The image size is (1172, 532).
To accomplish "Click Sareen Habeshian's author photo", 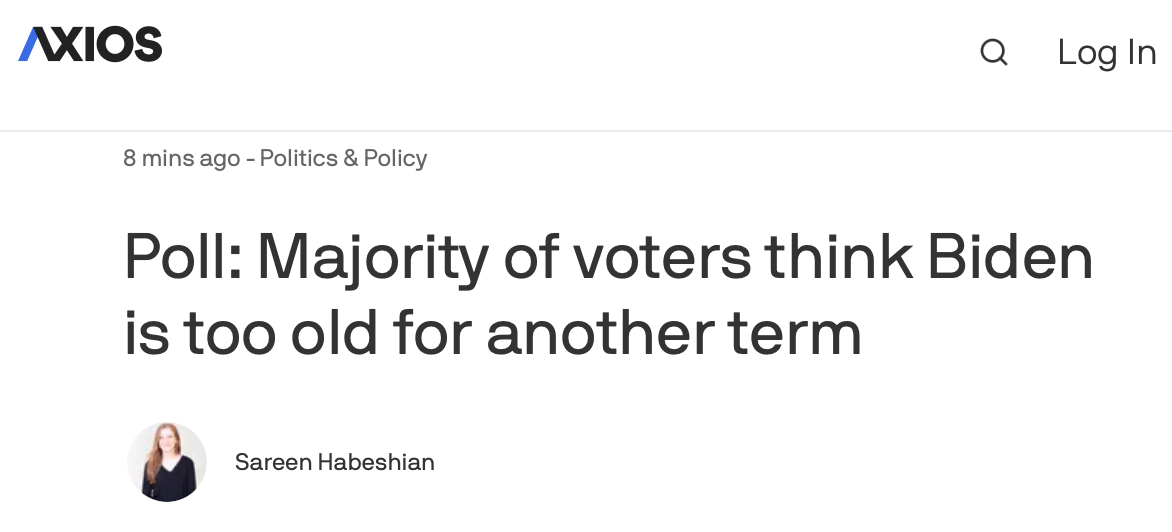I will tap(167, 462).
